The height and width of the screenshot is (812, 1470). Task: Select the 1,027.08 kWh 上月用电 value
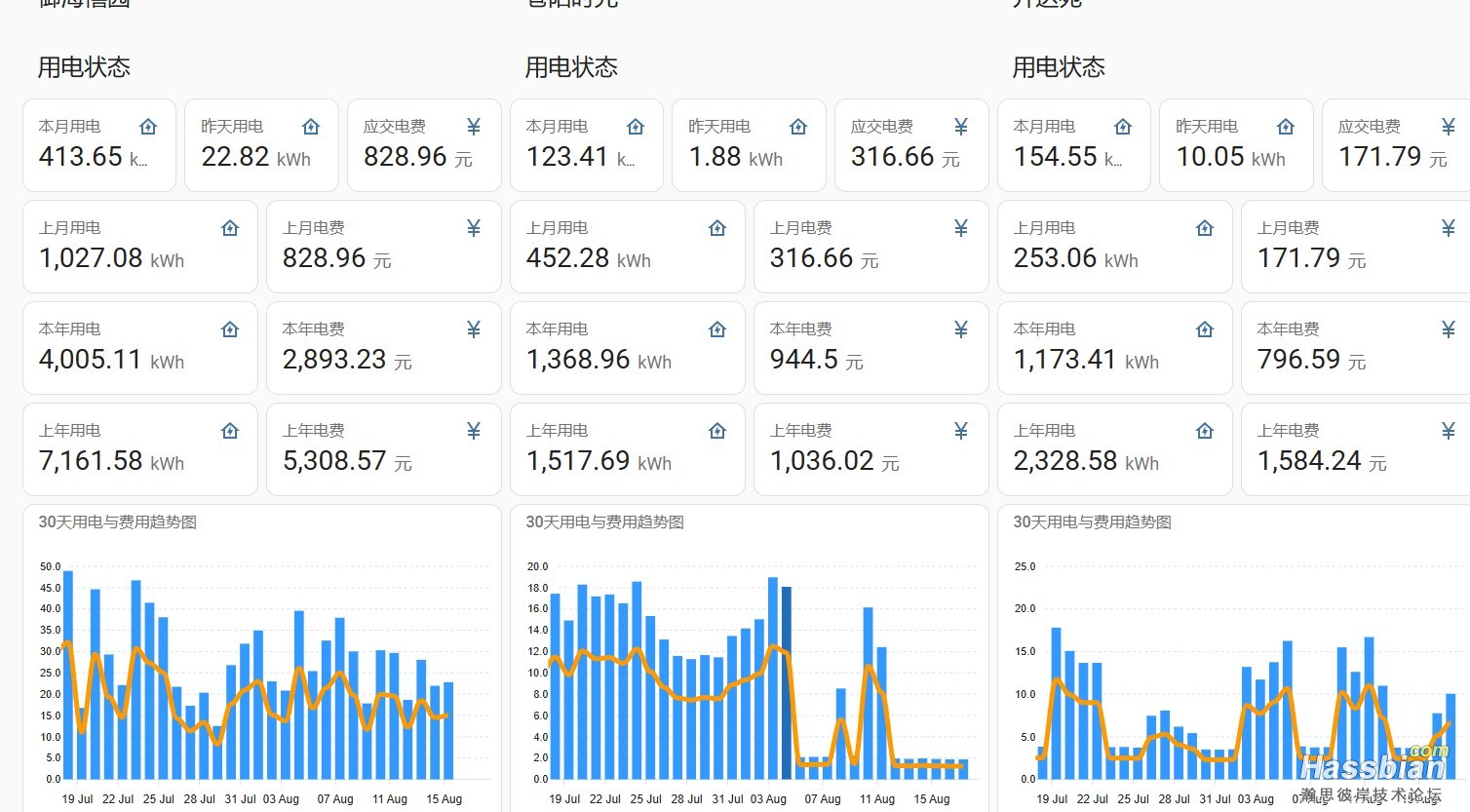click(x=111, y=258)
